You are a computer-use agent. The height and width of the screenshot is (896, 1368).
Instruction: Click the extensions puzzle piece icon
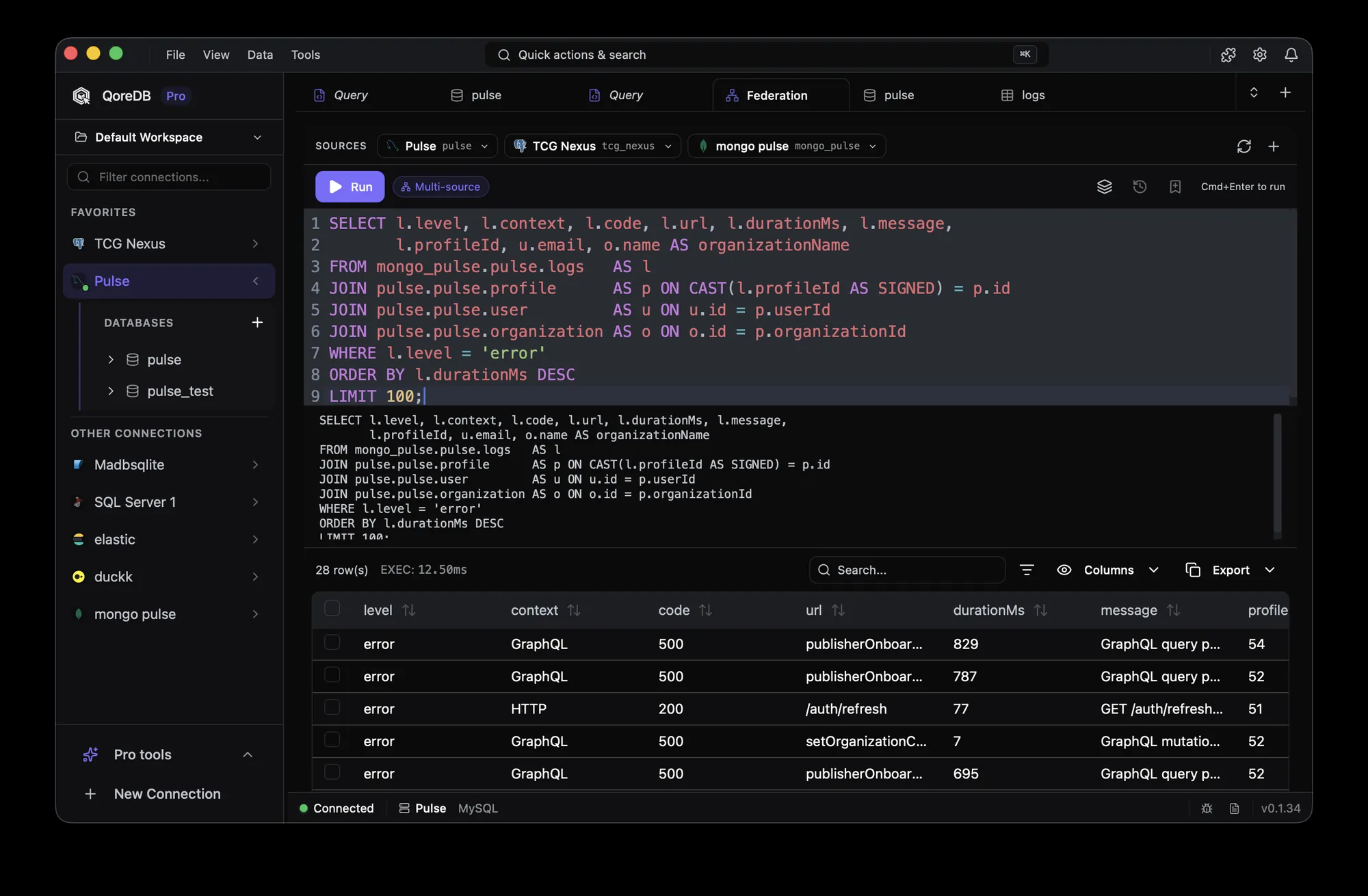tap(1228, 55)
